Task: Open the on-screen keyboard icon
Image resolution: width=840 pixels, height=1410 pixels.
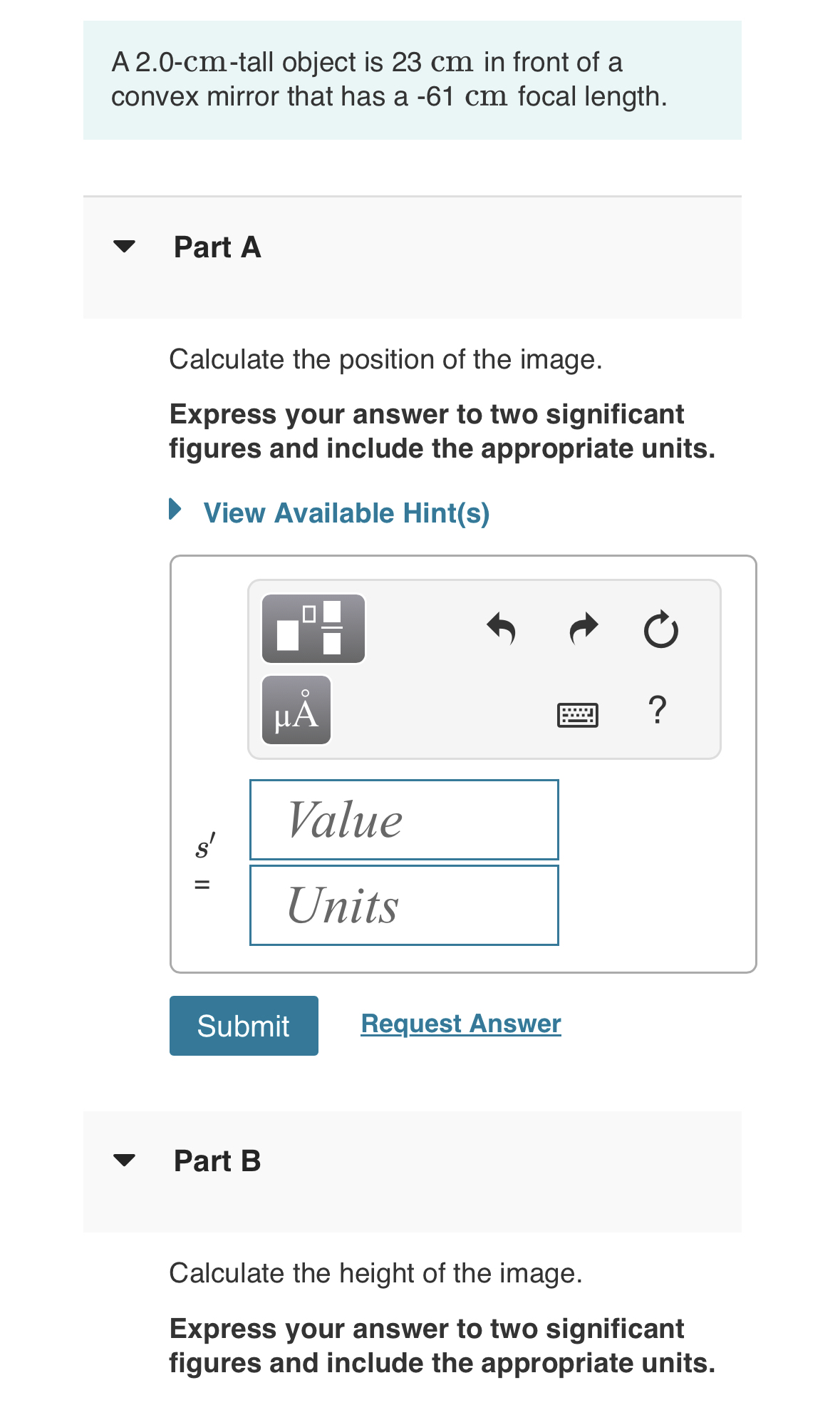Action: [576, 713]
